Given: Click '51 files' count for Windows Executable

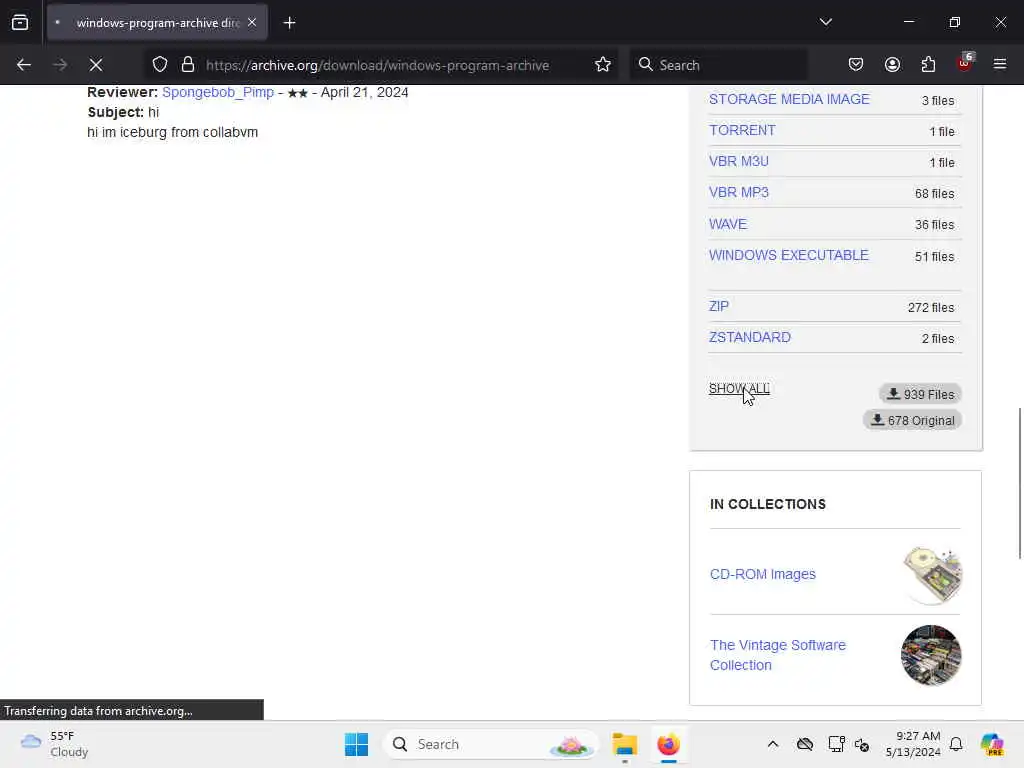Looking at the screenshot, I should 935,257.
